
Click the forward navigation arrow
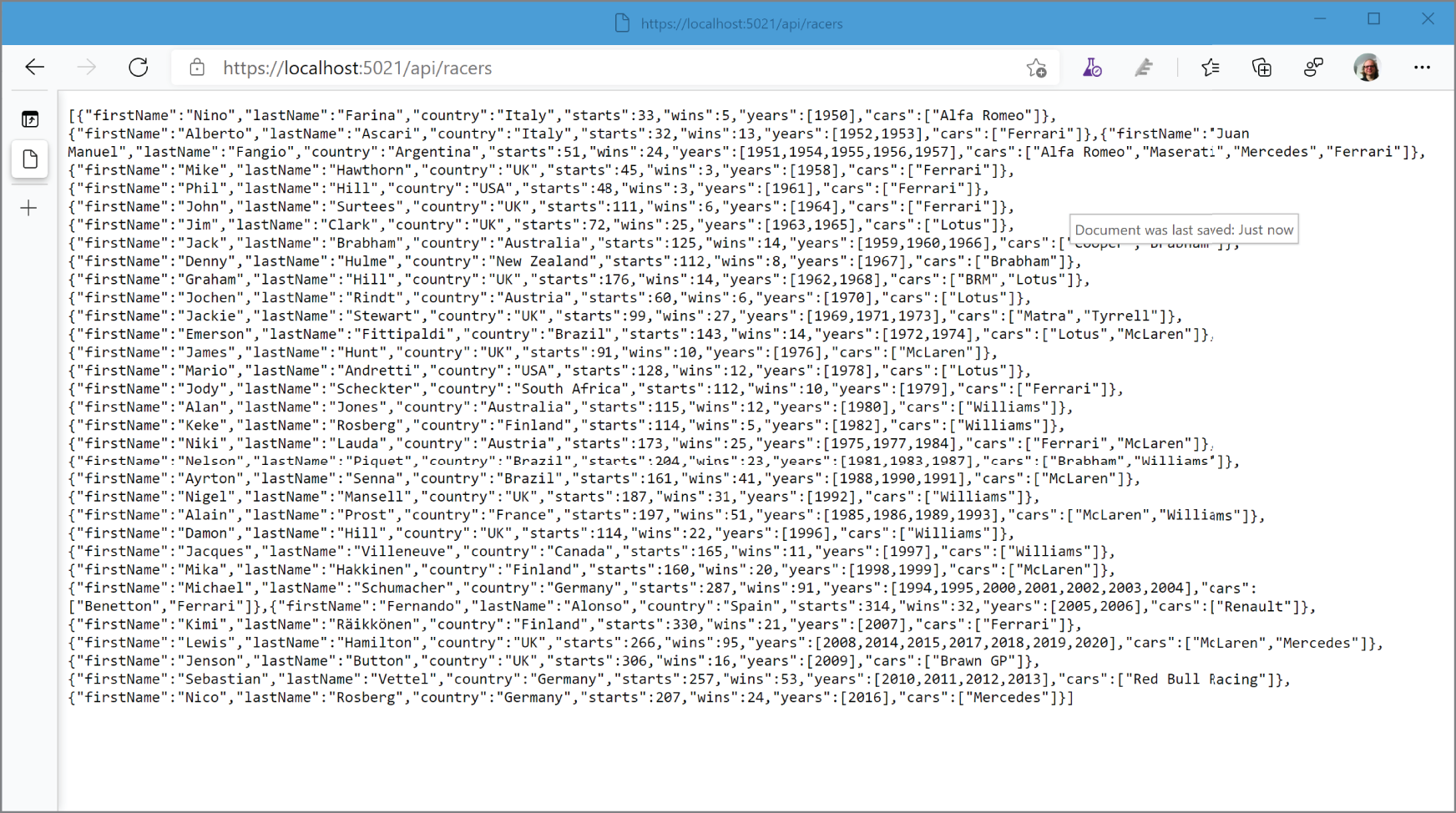pyautogui.click(x=86, y=67)
